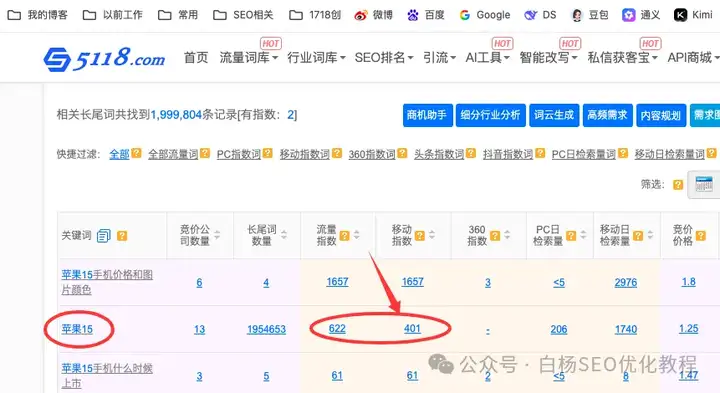Click the 高频需求 button

(x=608, y=115)
